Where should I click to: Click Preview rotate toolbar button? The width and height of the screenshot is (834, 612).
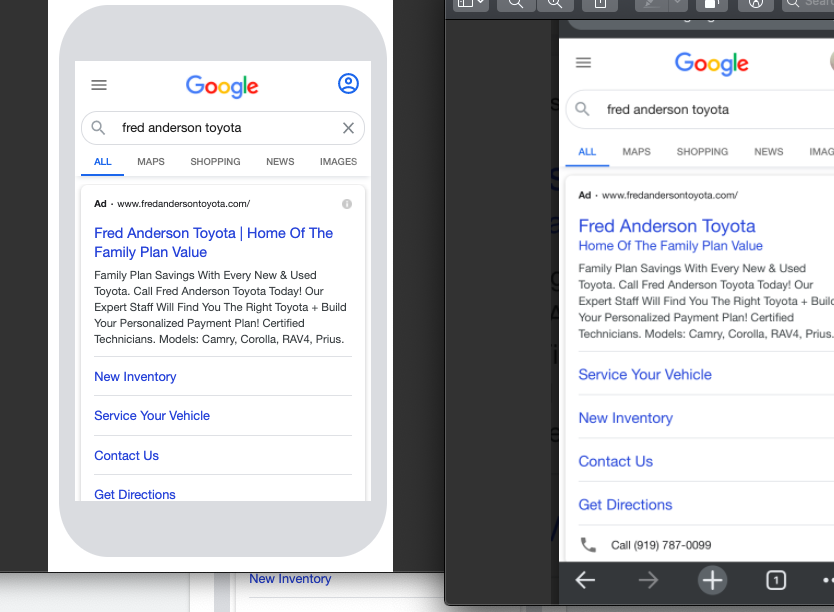pos(712,5)
